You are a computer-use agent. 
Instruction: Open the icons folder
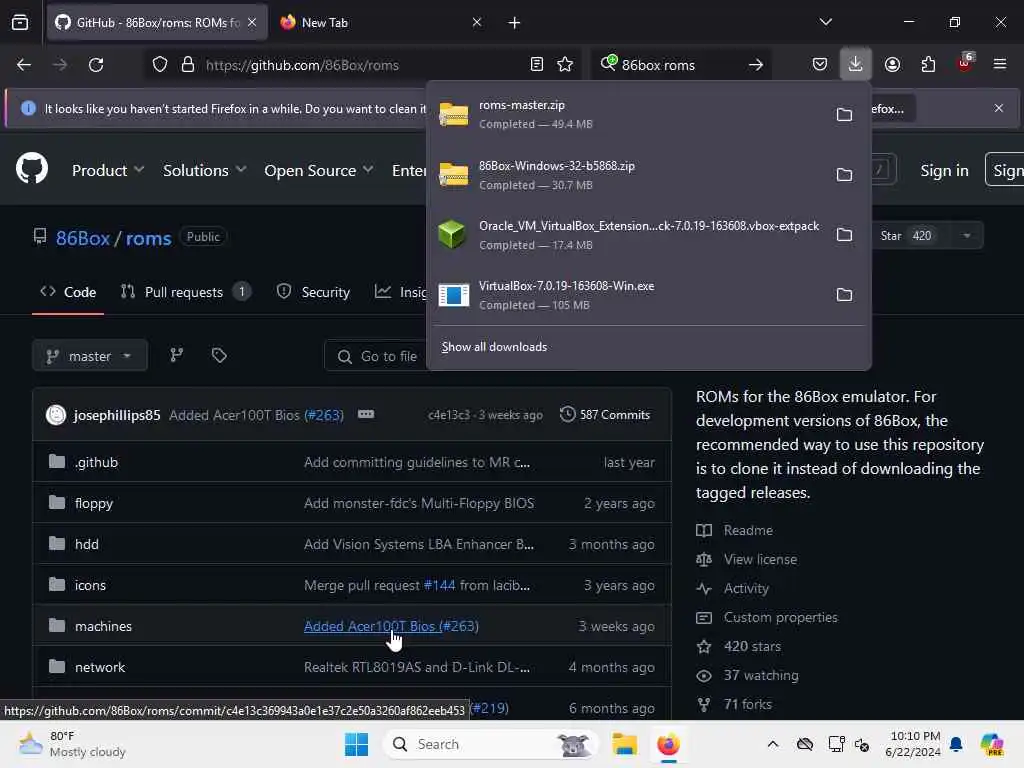(x=90, y=585)
